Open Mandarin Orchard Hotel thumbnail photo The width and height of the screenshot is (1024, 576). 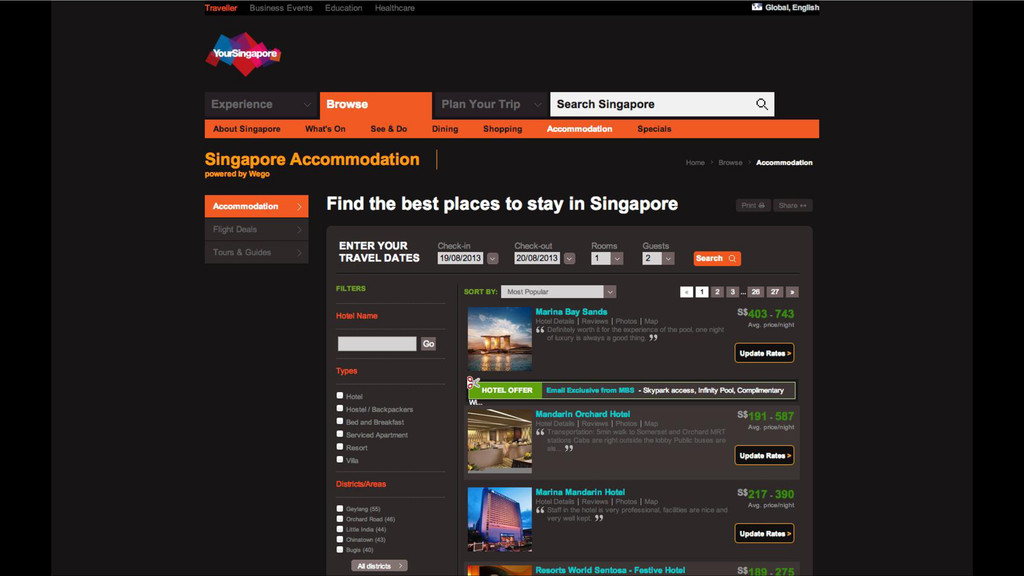point(500,441)
